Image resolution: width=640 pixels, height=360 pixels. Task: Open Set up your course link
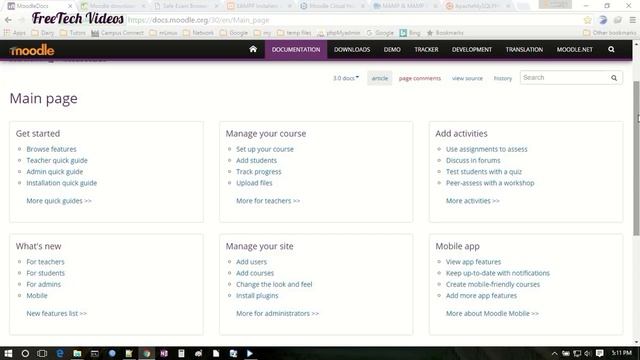click(264, 149)
